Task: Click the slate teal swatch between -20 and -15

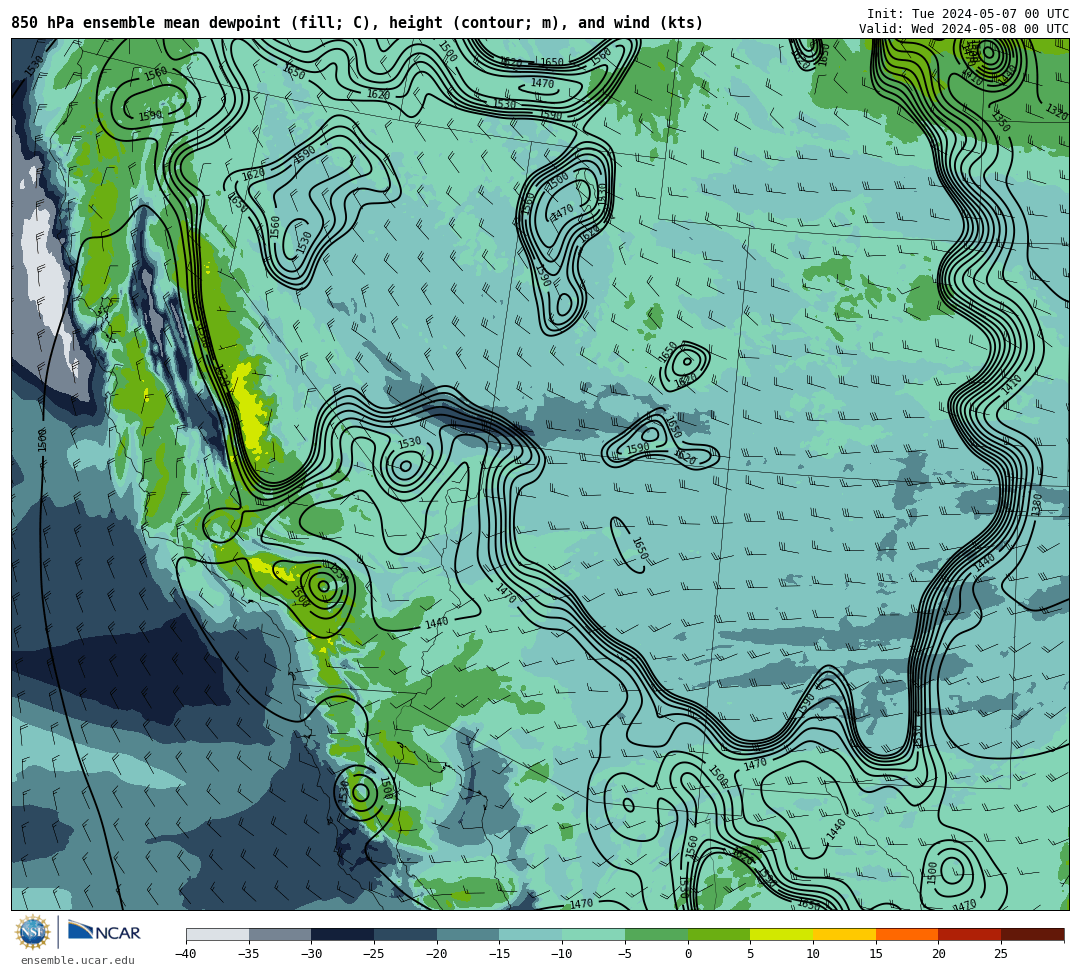Action: point(468,934)
